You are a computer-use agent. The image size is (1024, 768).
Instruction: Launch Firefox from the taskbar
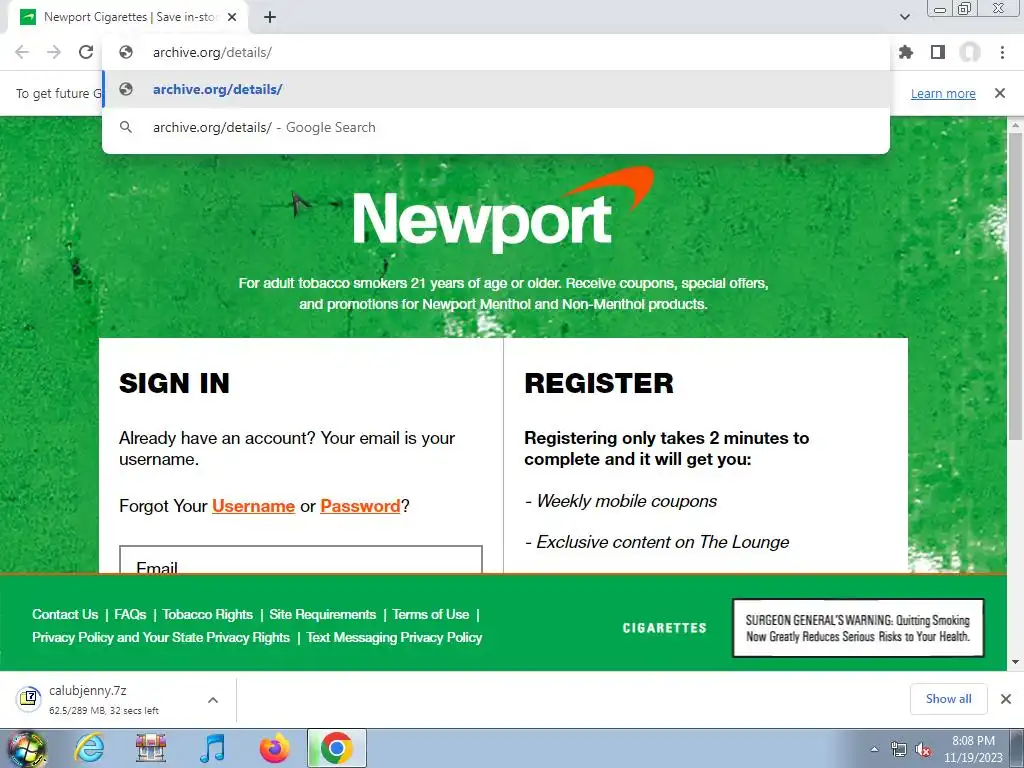click(275, 748)
